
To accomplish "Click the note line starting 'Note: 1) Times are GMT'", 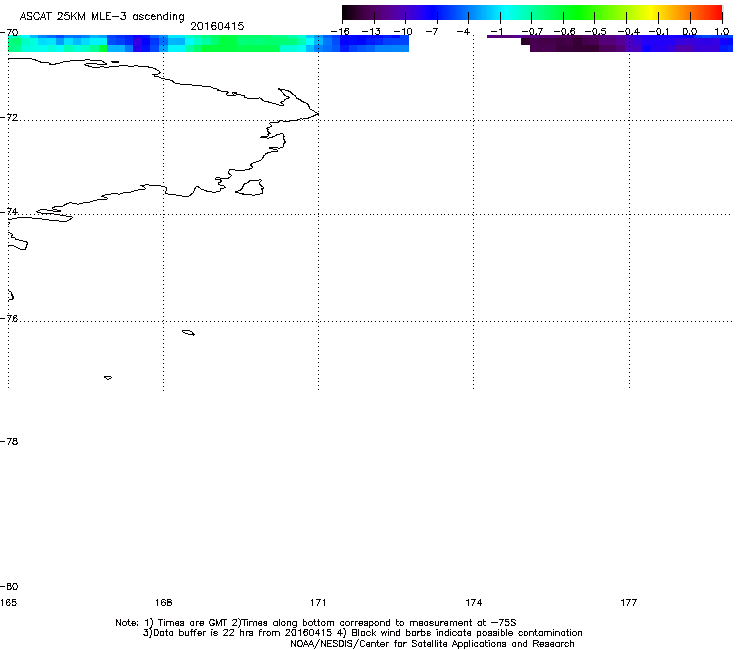I will click(x=316, y=623).
